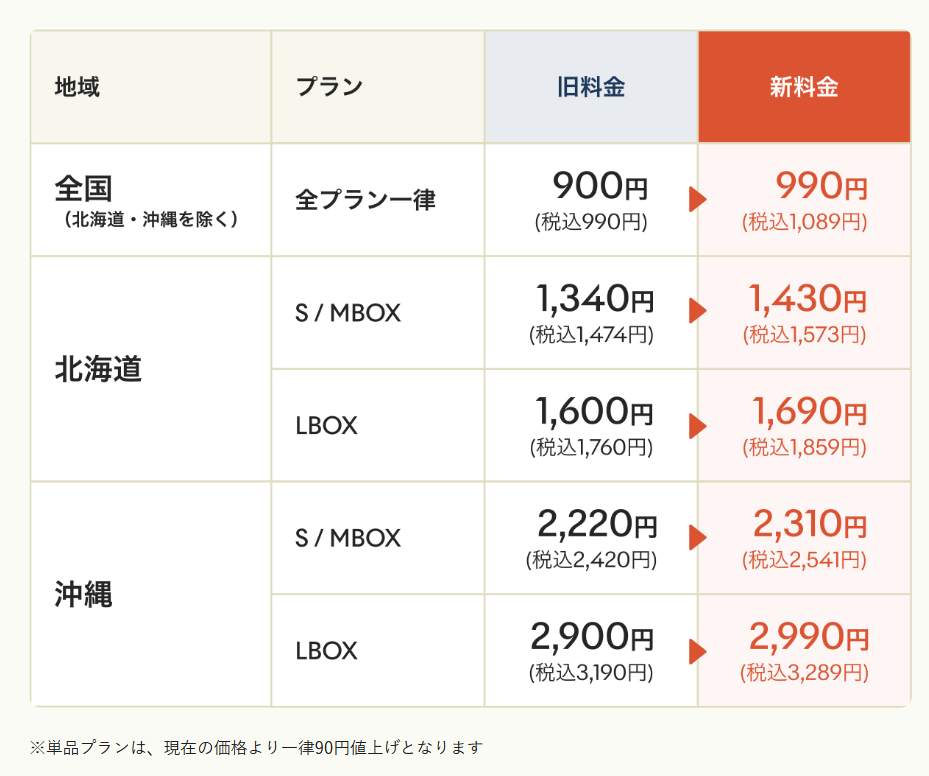The image size is (929, 776).
Task: Click the footnote about 90円 price increase
Action: [256, 747]
